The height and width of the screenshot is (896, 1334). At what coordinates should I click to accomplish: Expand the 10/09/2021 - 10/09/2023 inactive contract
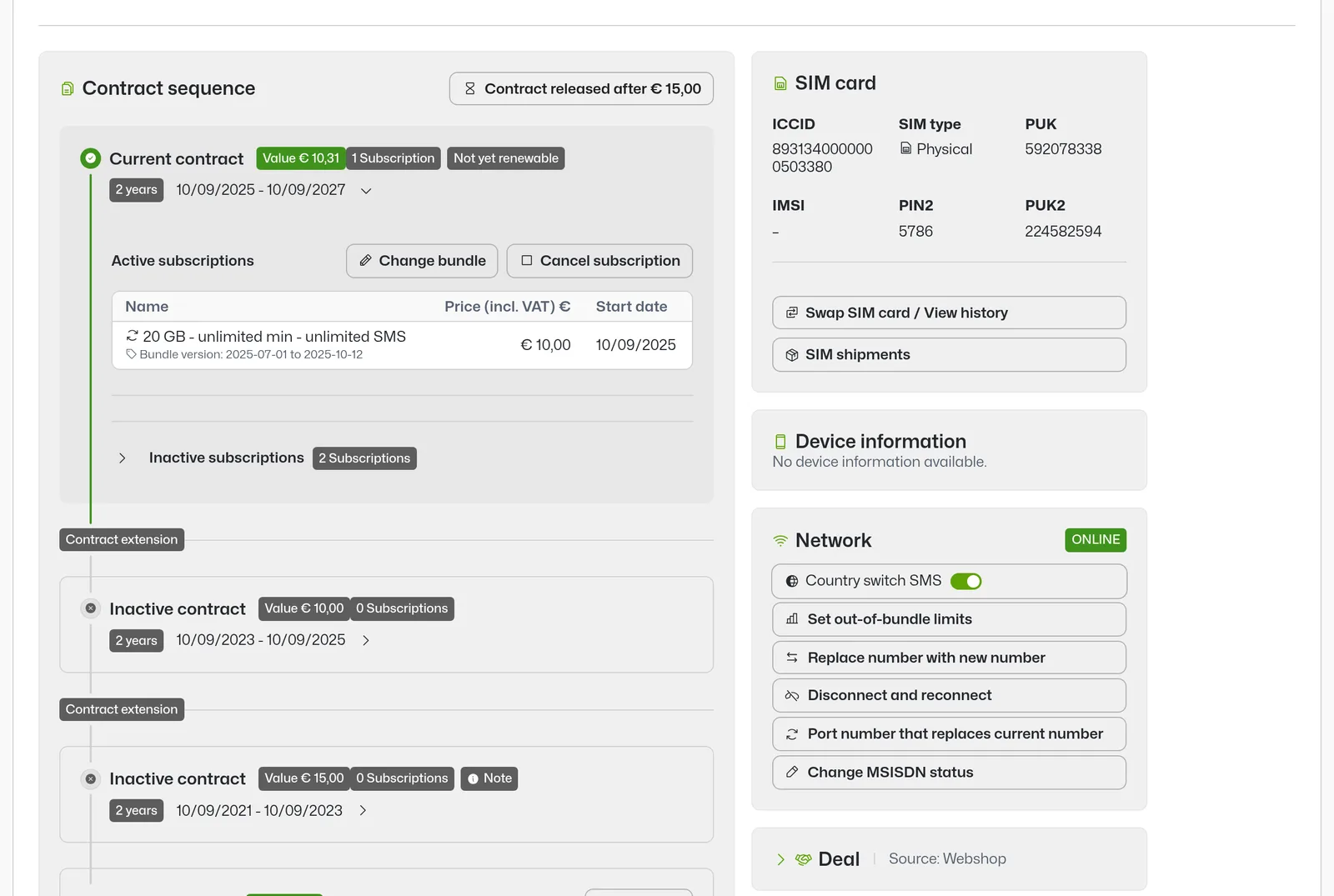pyautogui.click(x=363, y=810)
